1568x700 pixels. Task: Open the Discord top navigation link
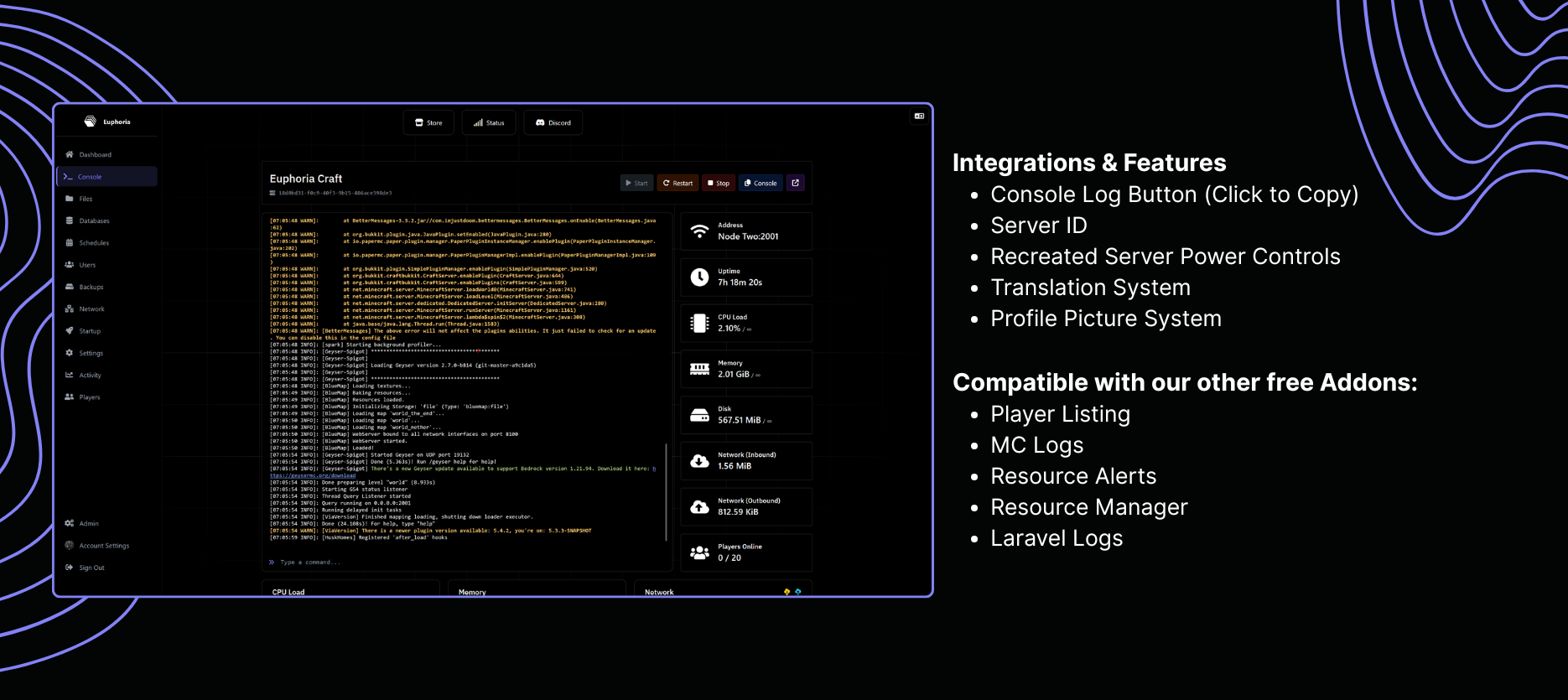tap(553, 122)
